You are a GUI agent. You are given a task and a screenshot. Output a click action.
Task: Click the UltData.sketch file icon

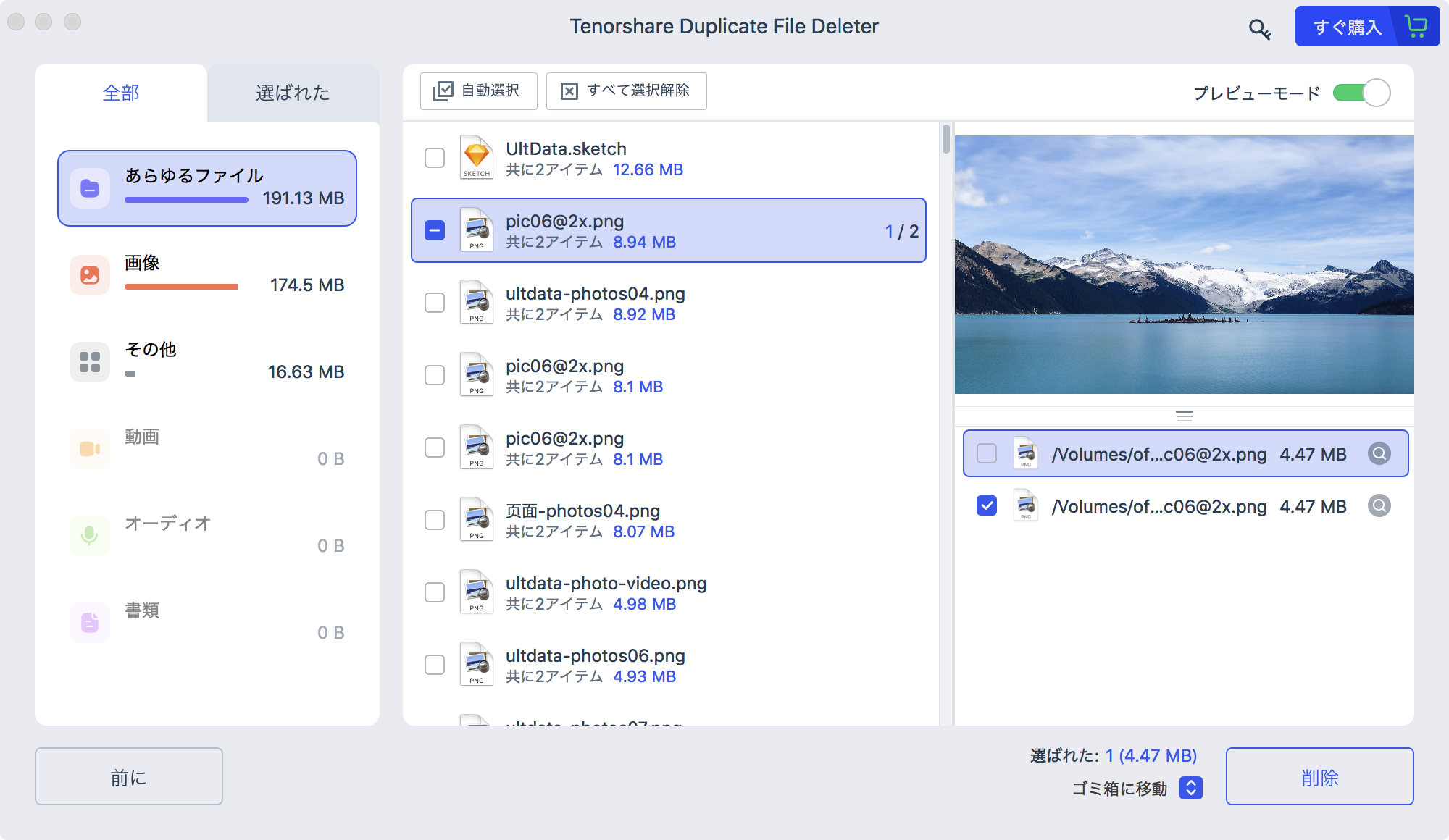click(477, 158)
